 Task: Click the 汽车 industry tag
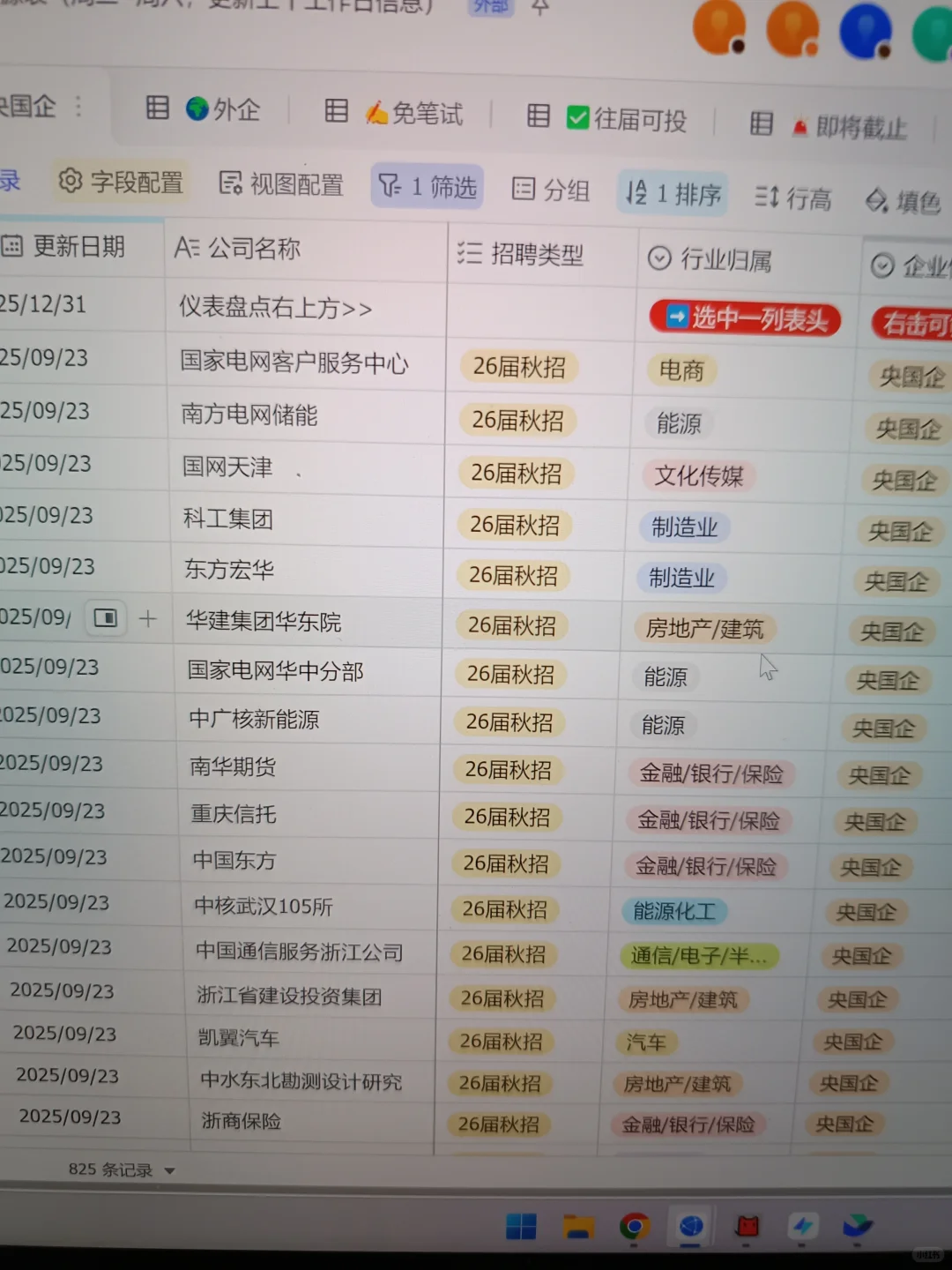point(646,1042)
